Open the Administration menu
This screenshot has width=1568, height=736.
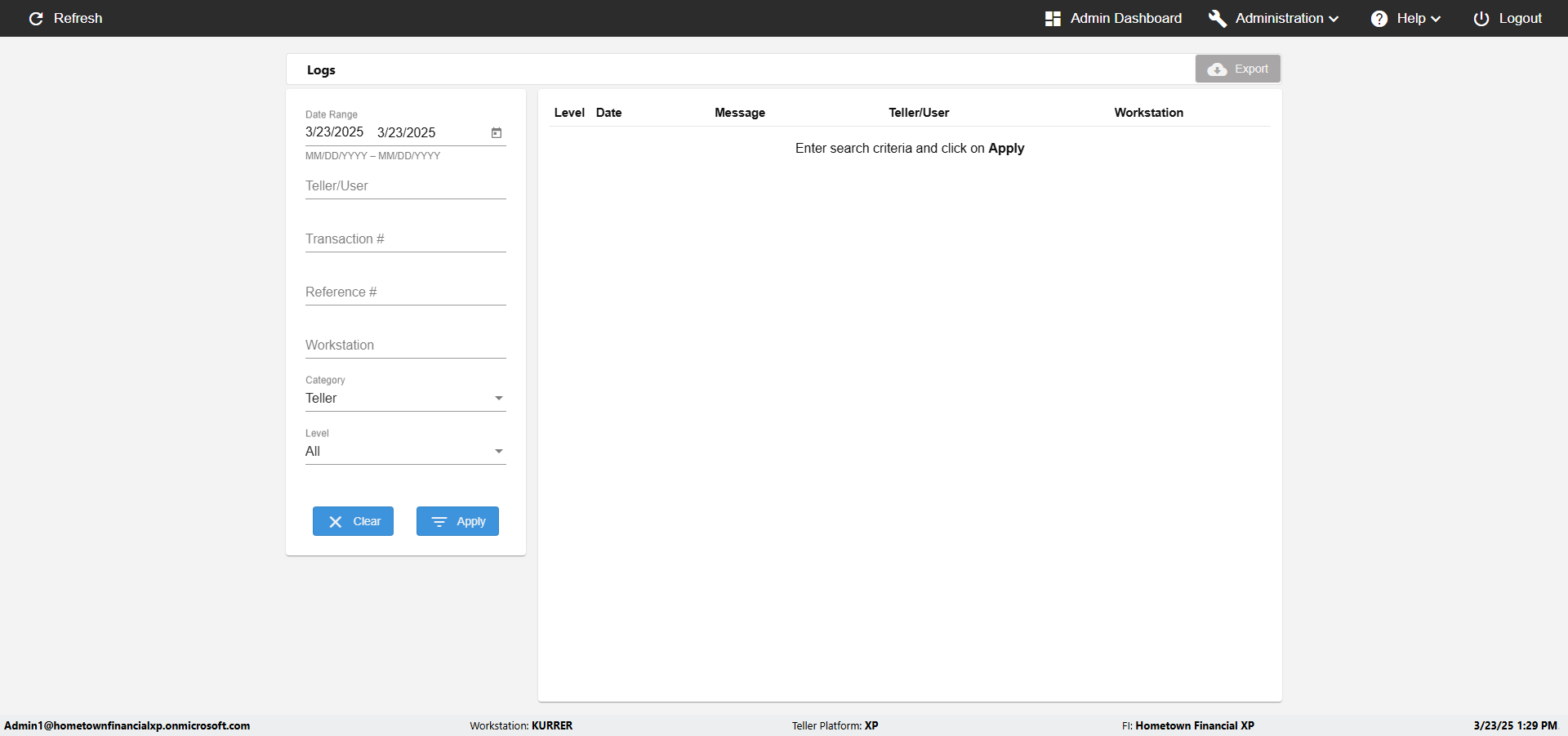point(1273,18)
